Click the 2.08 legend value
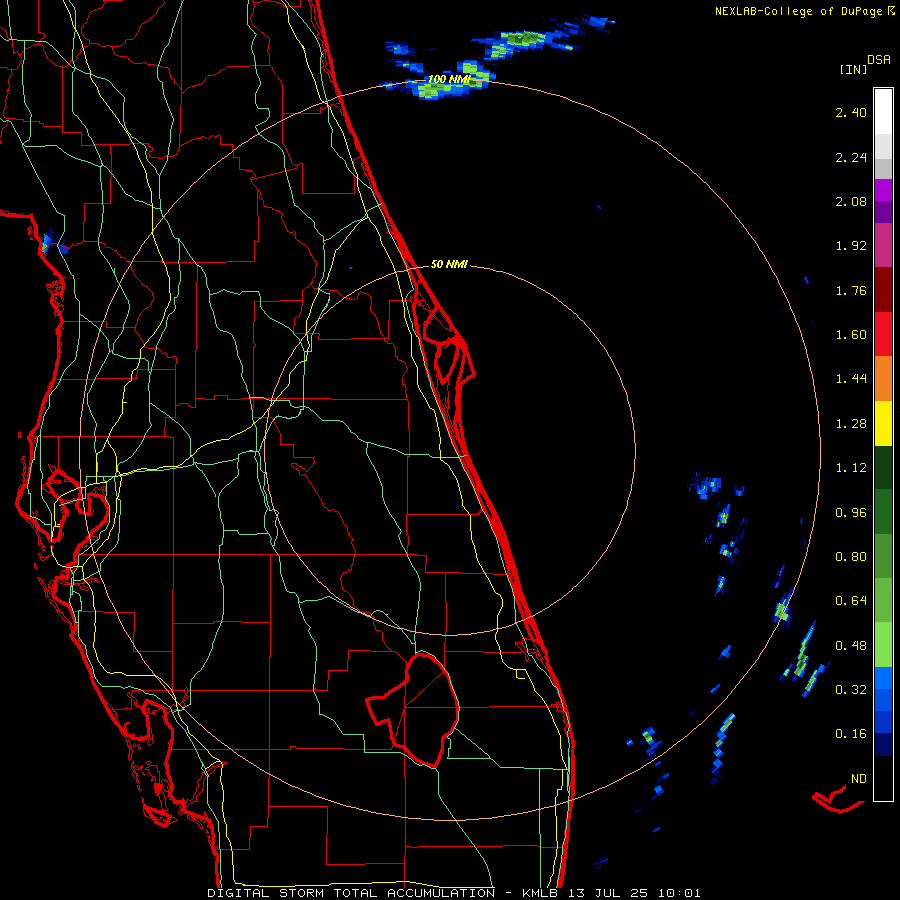Screen dimensions: 900x900 click(851, 201)
